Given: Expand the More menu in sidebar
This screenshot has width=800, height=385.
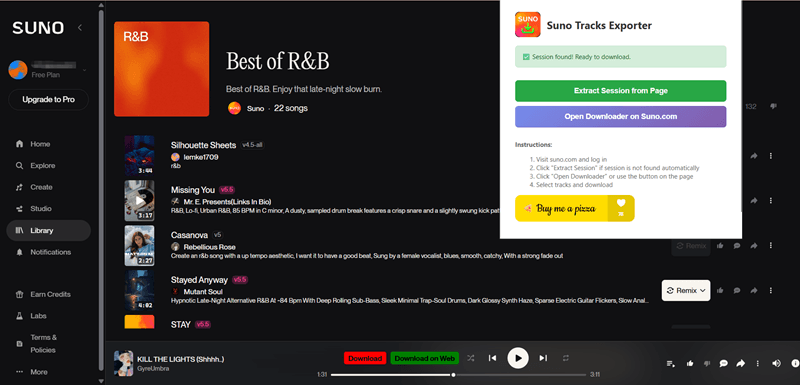Looking at the screenshot, I should pyautogui.click(x=38, y=372).
